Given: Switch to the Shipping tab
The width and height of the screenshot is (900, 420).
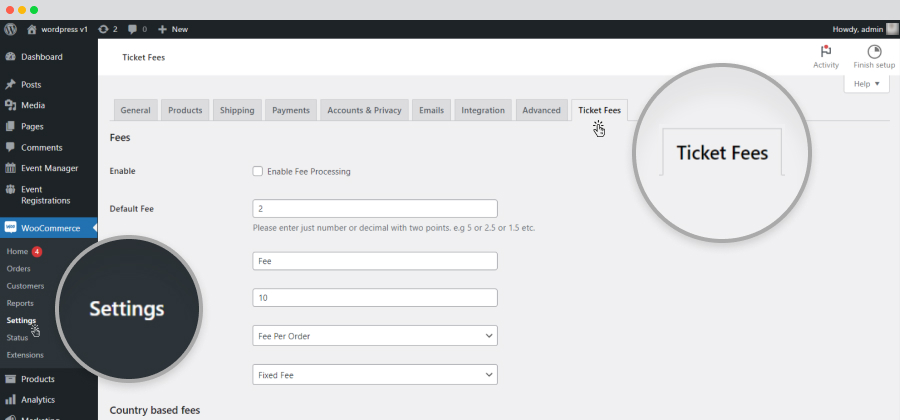Looking at the screenshot, I should pyautogui.click(x=237, y=110).
